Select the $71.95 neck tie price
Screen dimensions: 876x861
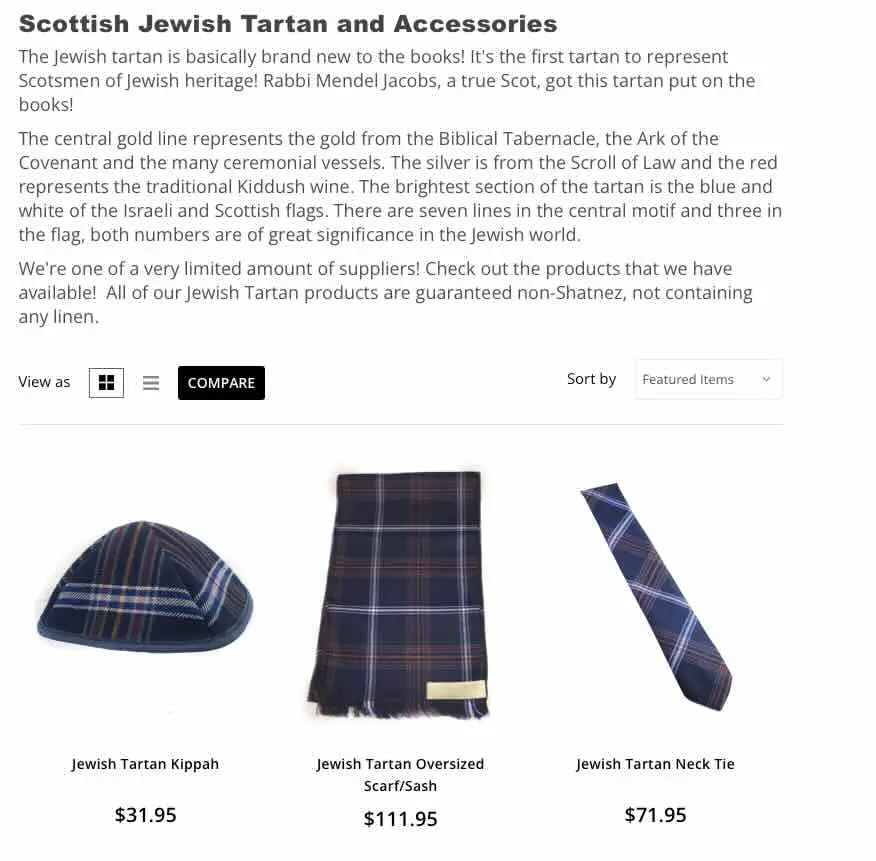[655, 815]
